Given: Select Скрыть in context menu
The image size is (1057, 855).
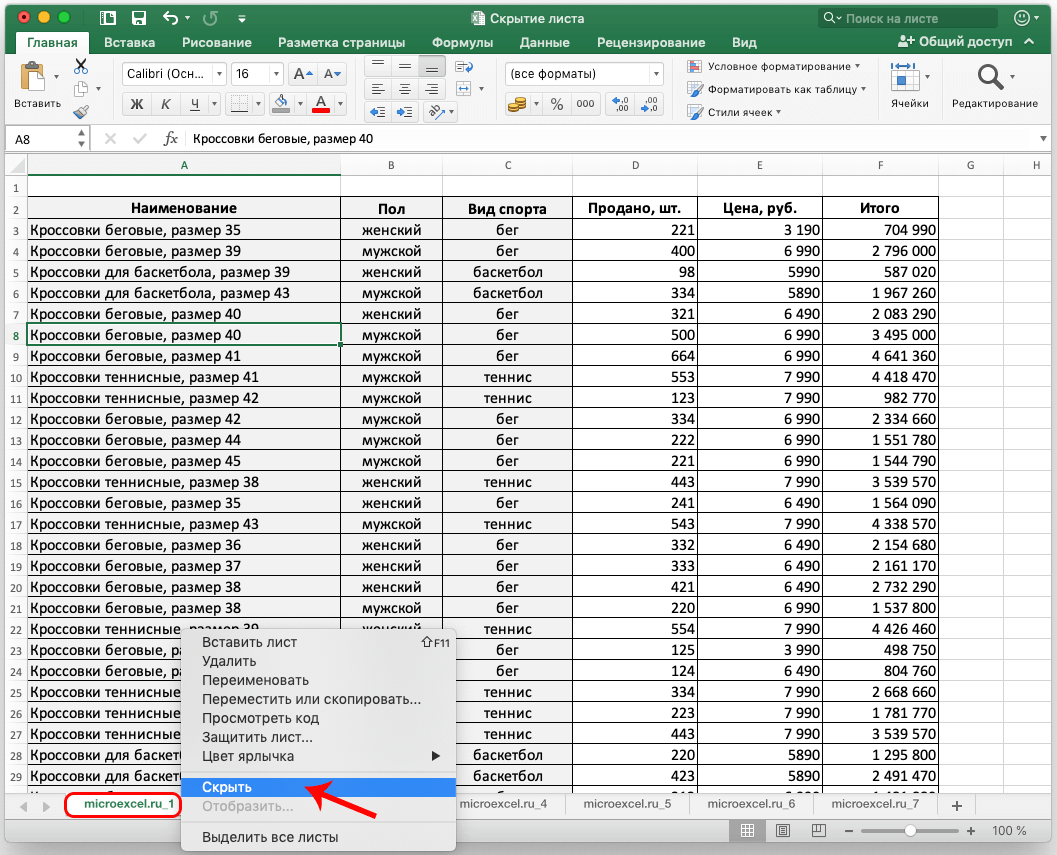Looking at the screenshot, I should coord(319,787).
